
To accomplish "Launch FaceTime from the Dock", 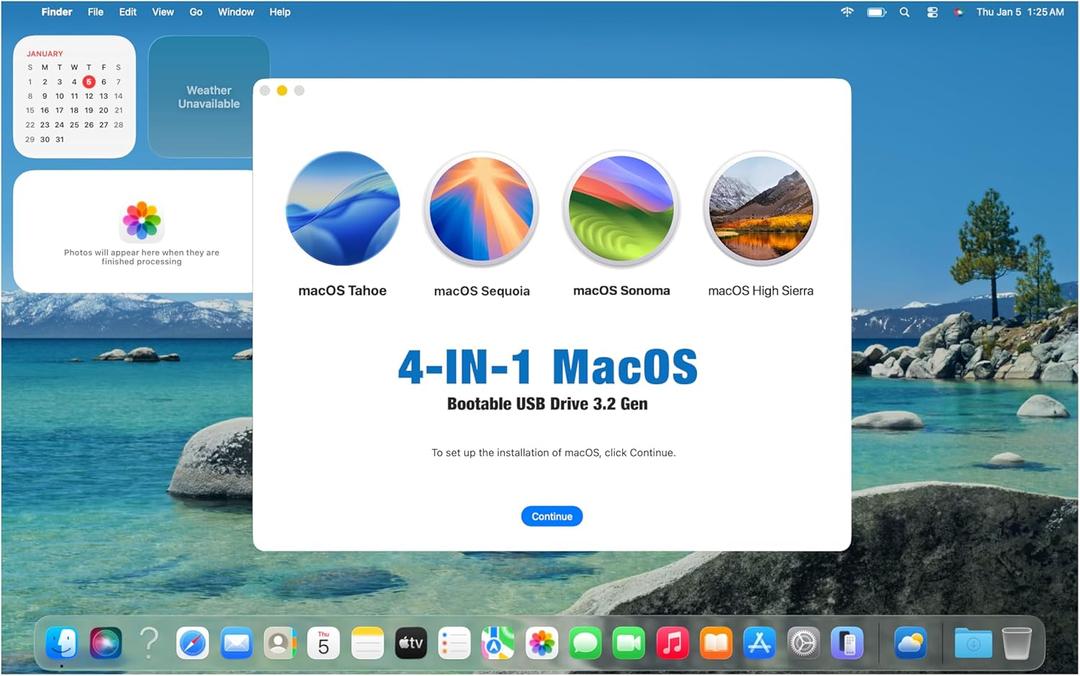I will 628,643.
